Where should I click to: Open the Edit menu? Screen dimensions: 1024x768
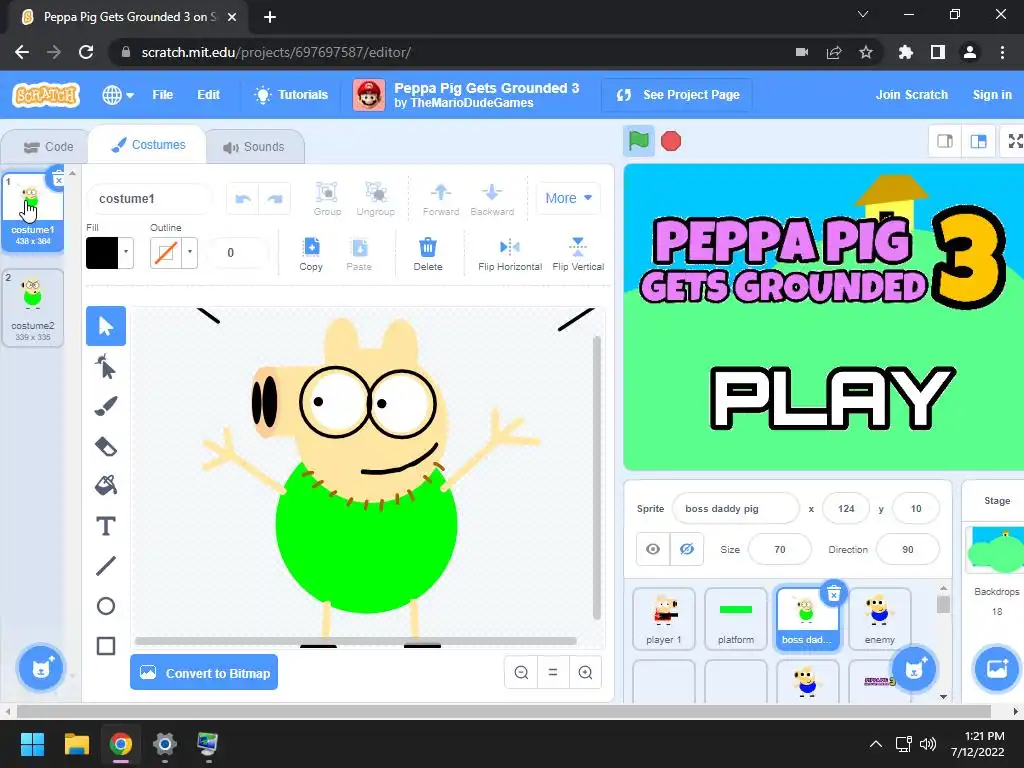[208, 95]
